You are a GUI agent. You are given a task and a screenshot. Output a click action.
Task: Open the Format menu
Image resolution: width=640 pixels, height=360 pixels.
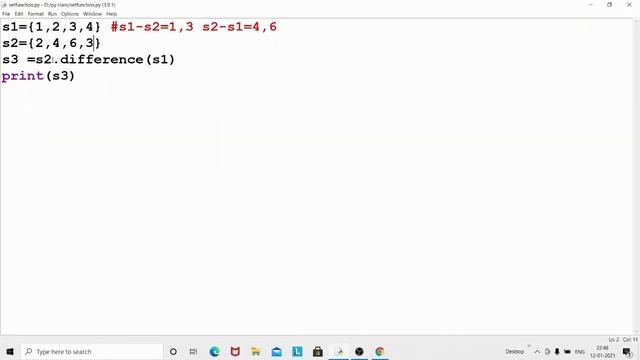(x=36, y=14)
